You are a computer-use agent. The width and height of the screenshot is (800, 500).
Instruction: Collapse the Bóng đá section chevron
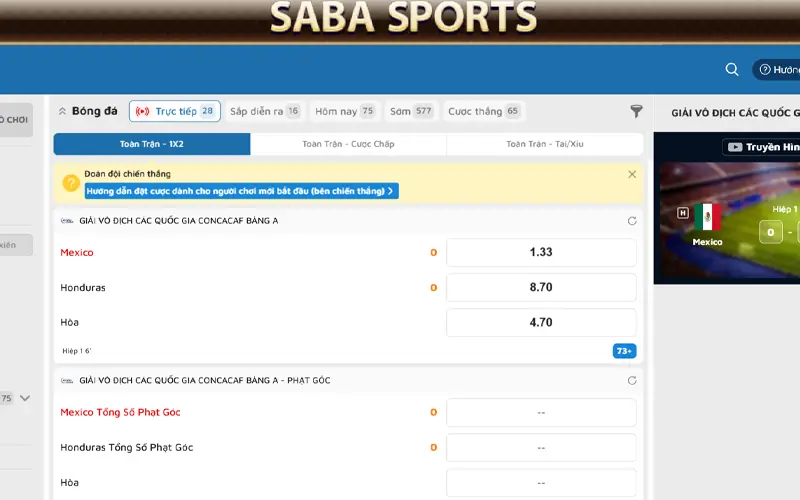tap(62, 111)
